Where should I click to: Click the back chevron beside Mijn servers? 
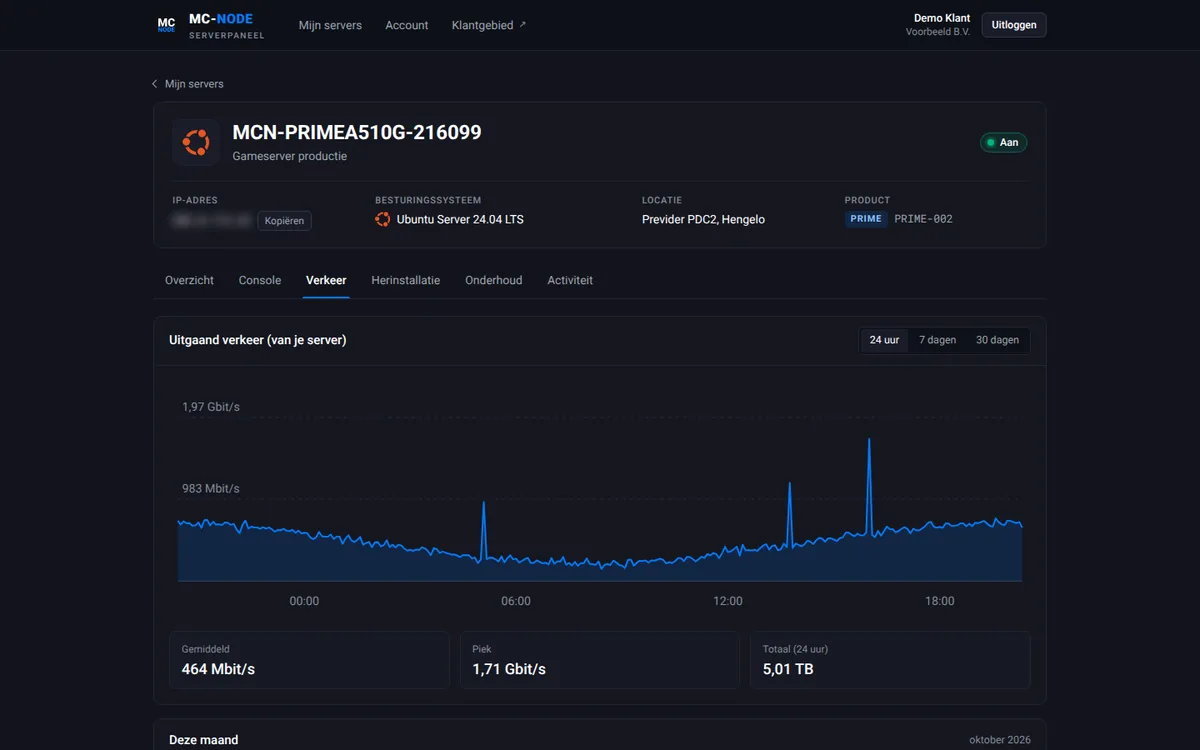pyautogui.click(x=155, y=84)
